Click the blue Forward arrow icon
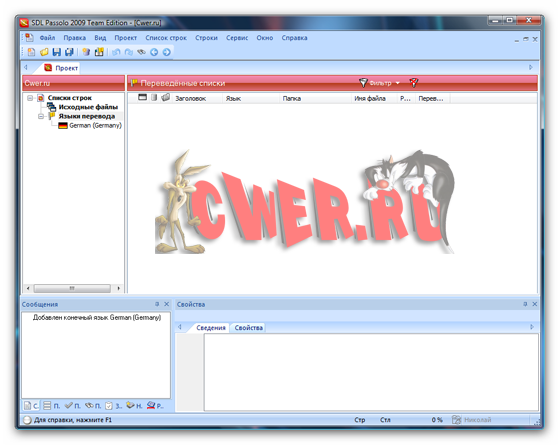The height and width of the screenshot is (445, 560). click(x=167, y=52)
